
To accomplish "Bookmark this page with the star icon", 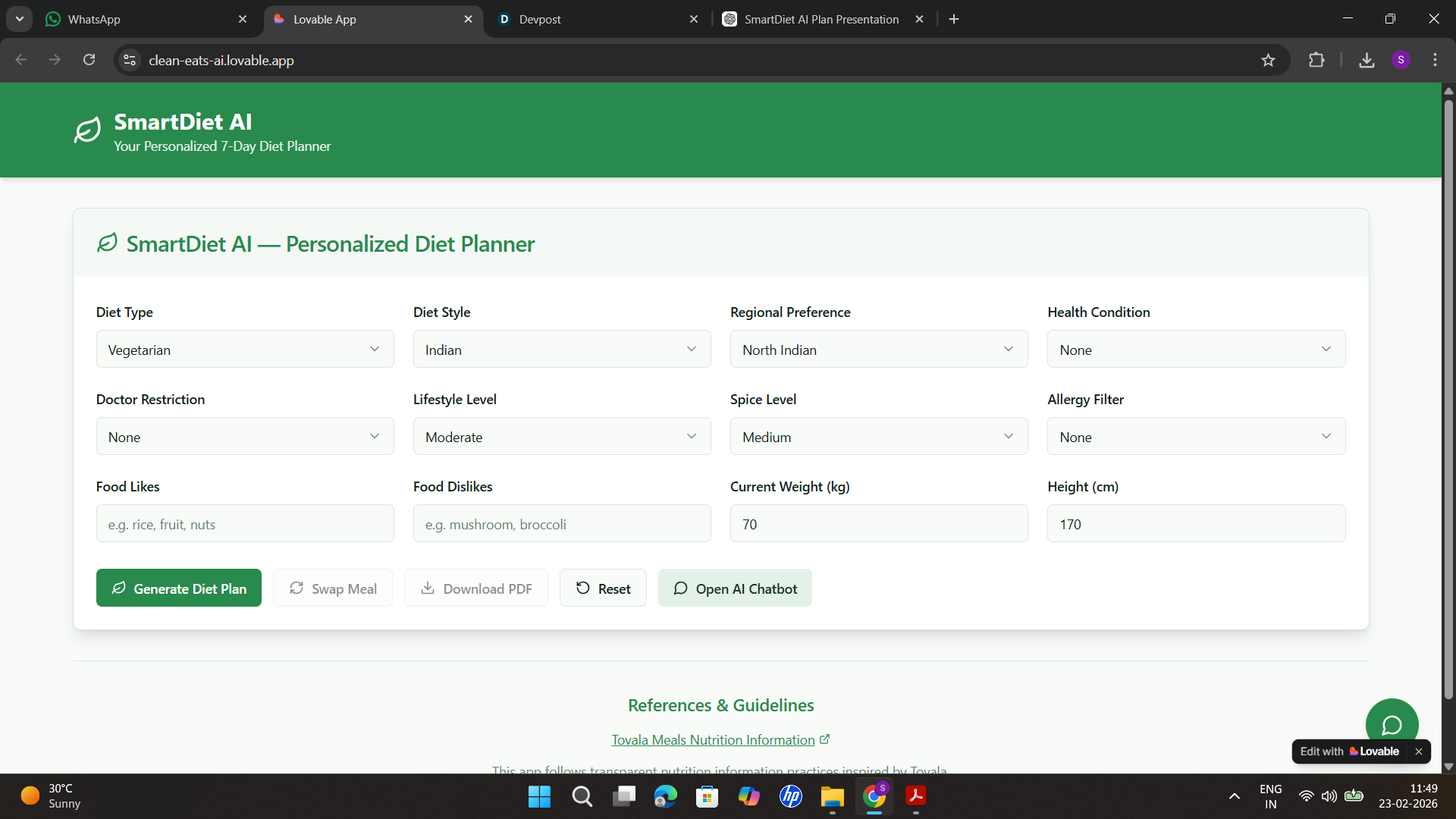I will pos(1268,60).
